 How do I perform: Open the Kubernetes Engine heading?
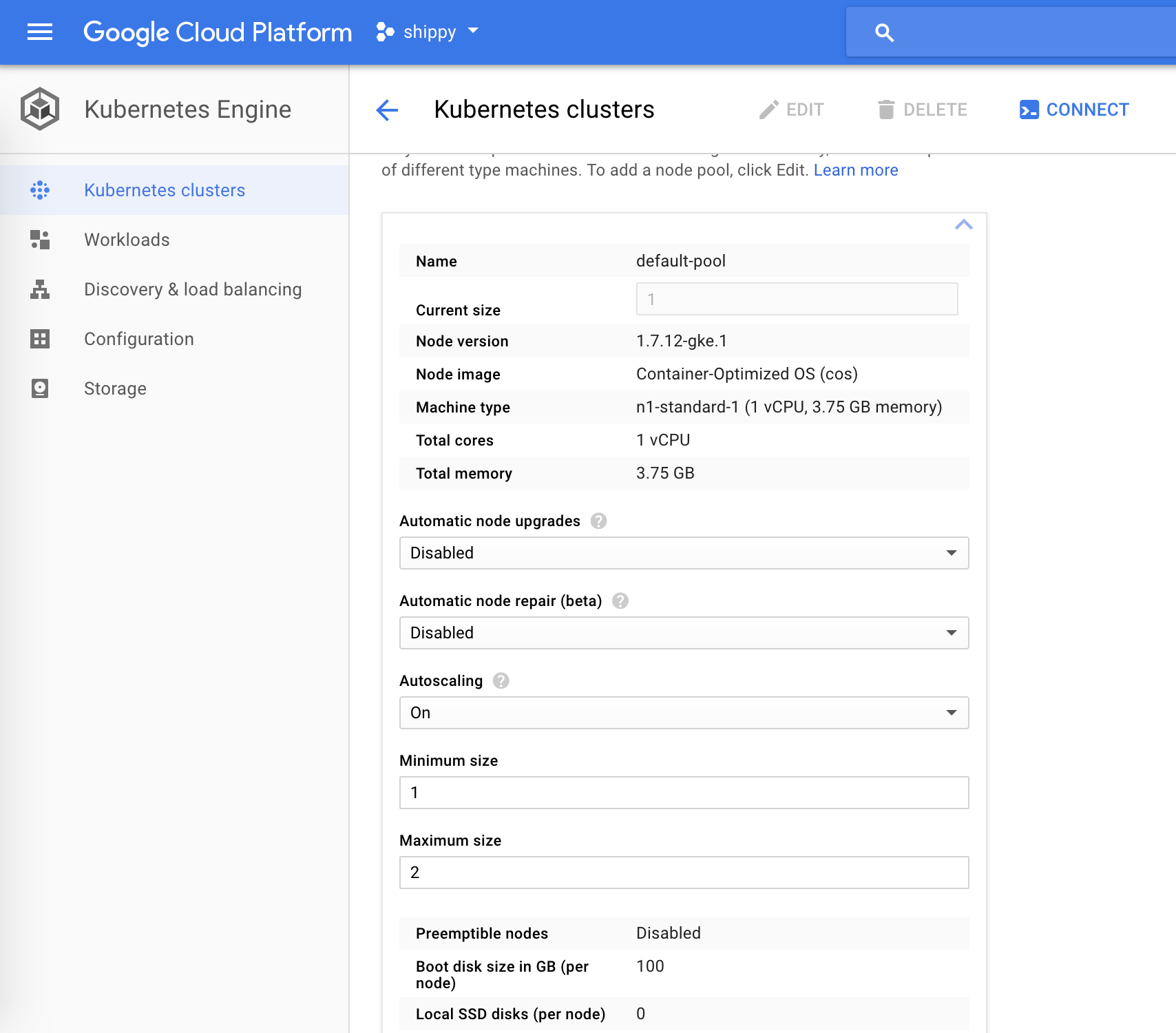point(187,109)
